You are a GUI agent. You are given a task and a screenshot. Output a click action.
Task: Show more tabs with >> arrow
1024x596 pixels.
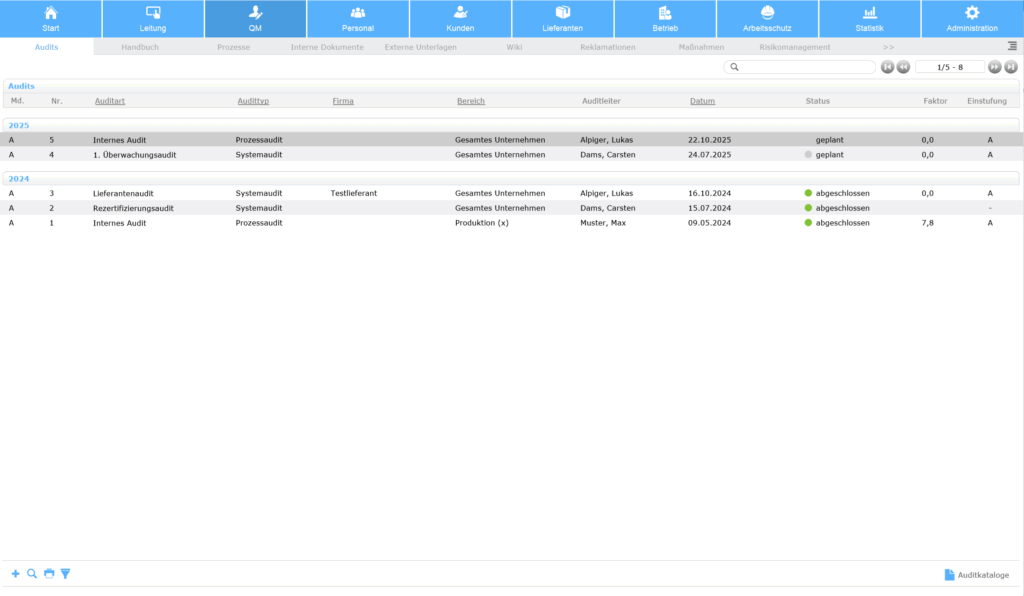[x=888, y=47]
